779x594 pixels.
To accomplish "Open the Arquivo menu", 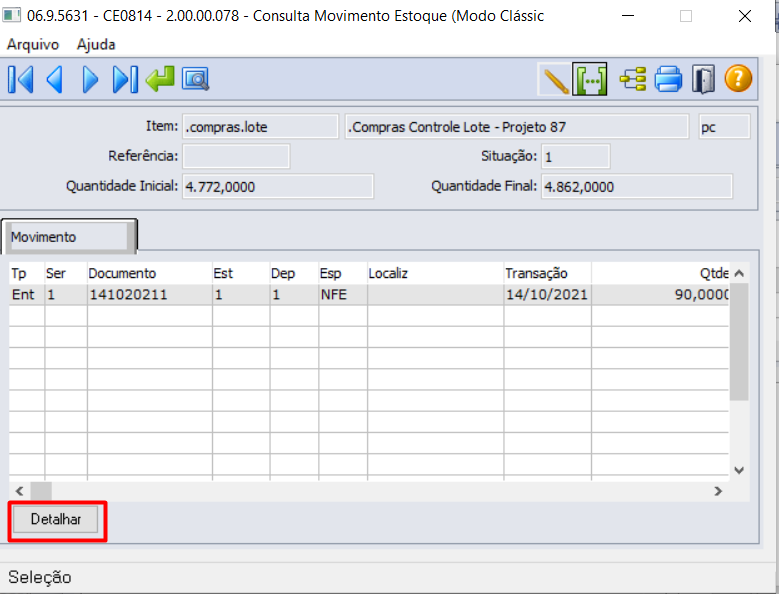I will click(33, 45).
